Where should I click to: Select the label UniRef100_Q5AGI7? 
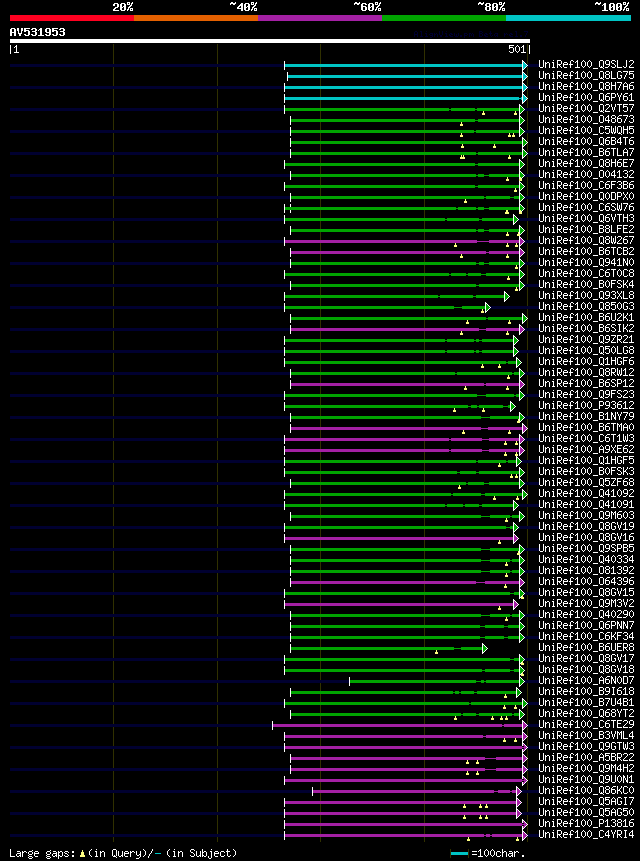coord(586,802)
